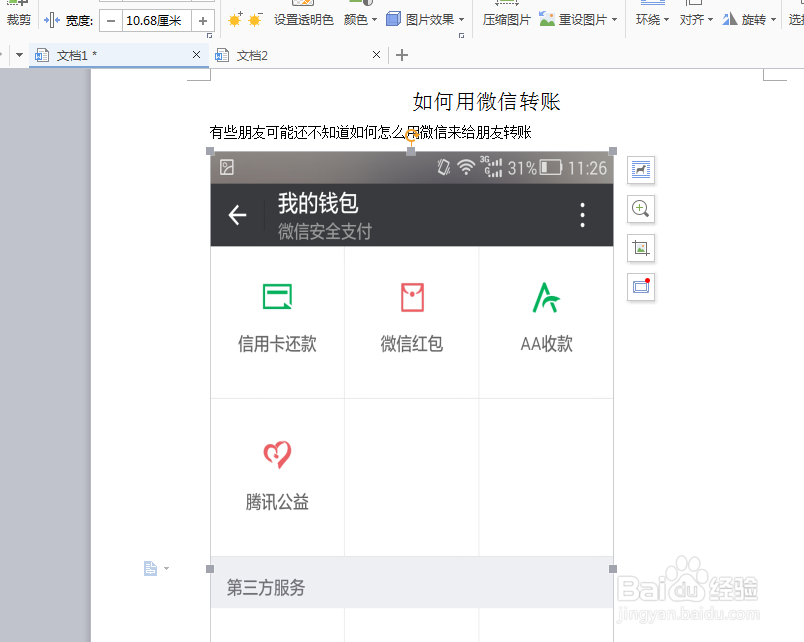Select the 文档1 document tab

click(110, 55)
